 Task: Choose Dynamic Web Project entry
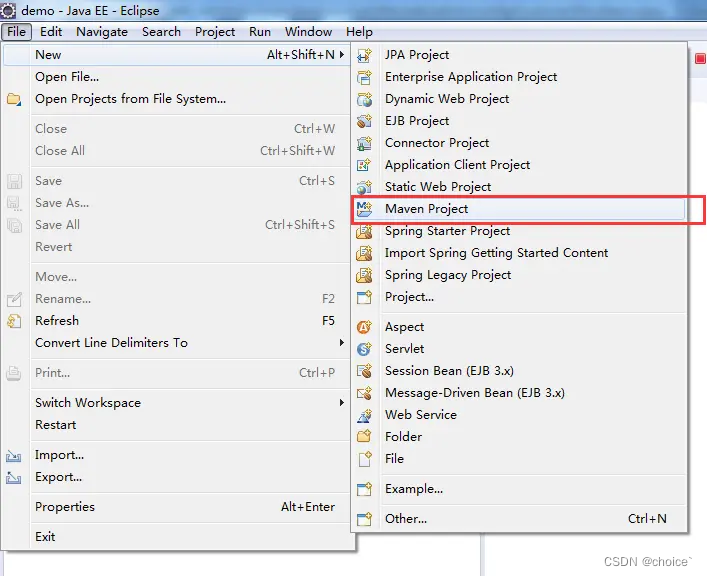519,99
